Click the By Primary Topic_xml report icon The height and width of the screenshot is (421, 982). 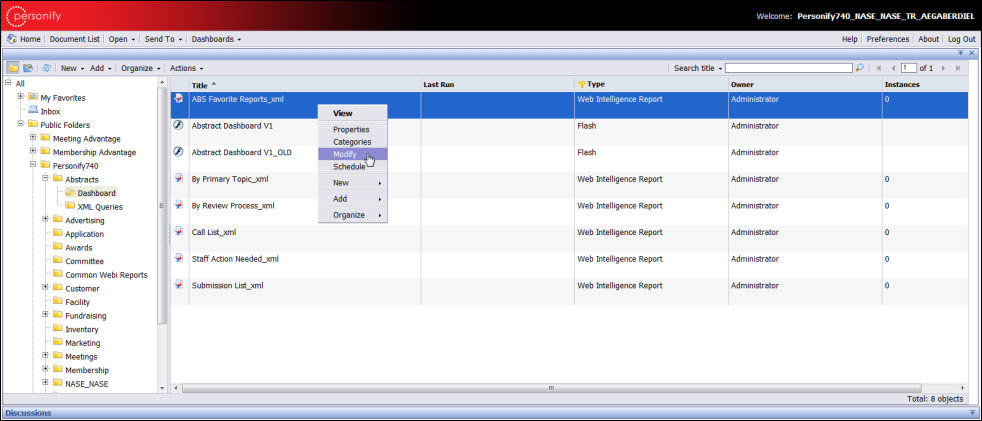(x=178, y=179)
